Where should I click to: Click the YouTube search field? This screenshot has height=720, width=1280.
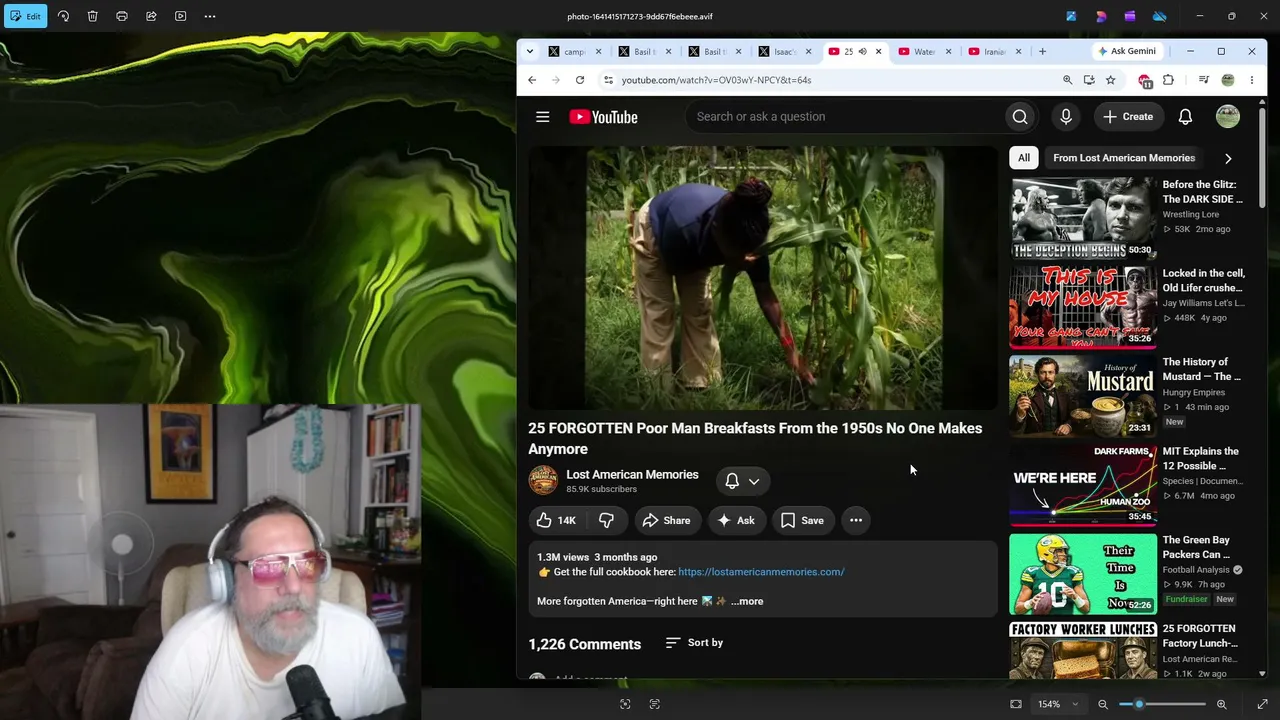[x=845, y=117]
